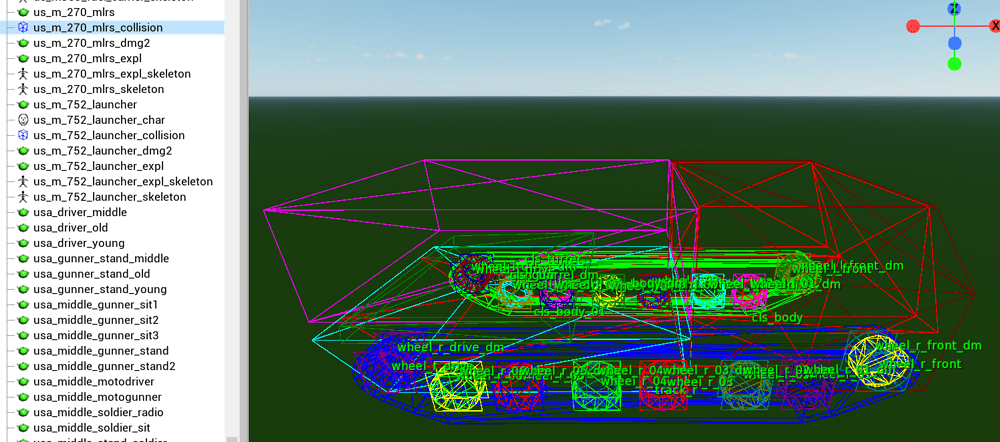The width and height of the screenshot is (1000, 442).
Task: Click the skeleton icon for us_m_270_mlrs_skeleton
Action: coord(23,90)
